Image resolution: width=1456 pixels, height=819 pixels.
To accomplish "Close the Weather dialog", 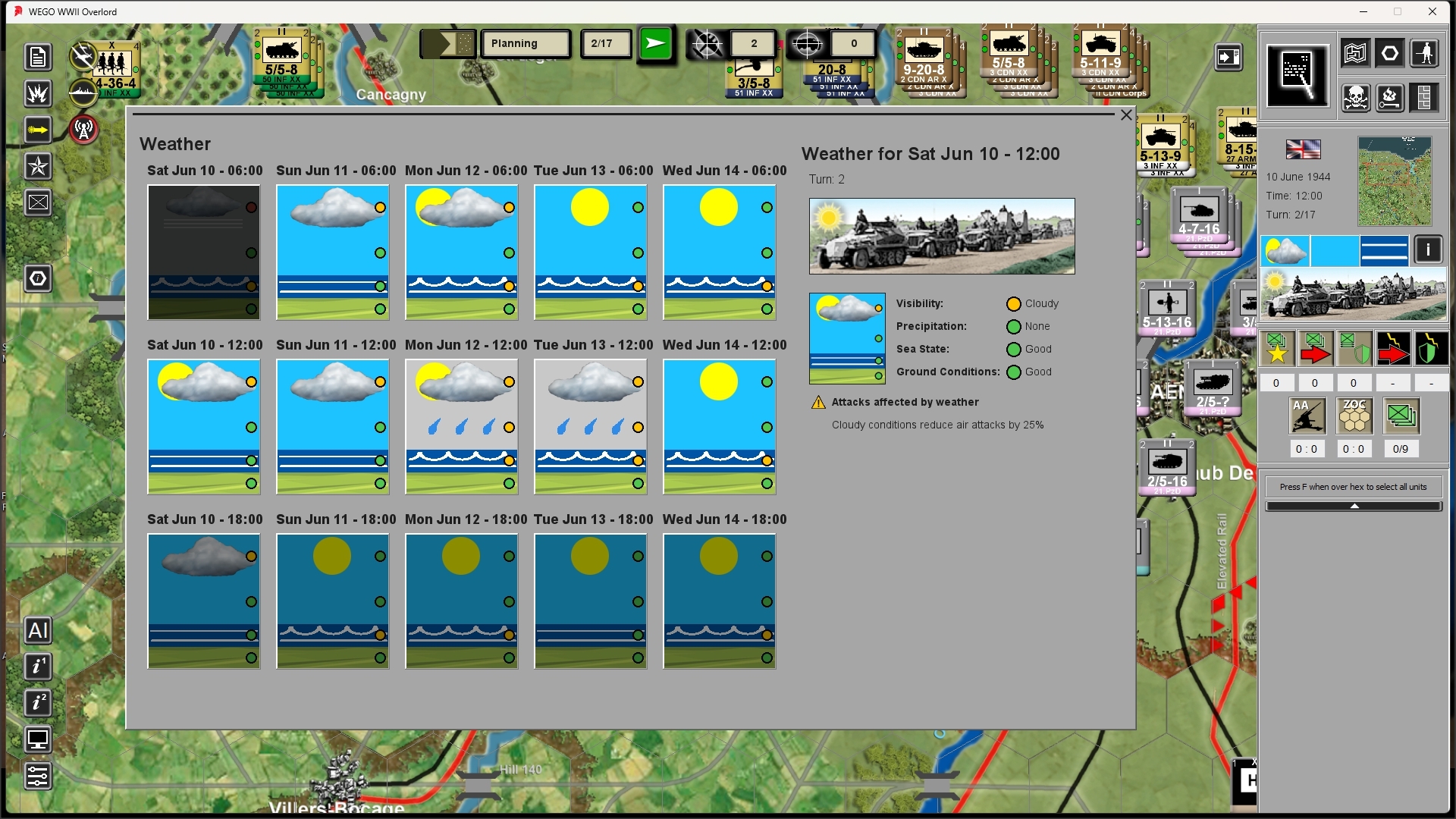I will [1126, 115].
